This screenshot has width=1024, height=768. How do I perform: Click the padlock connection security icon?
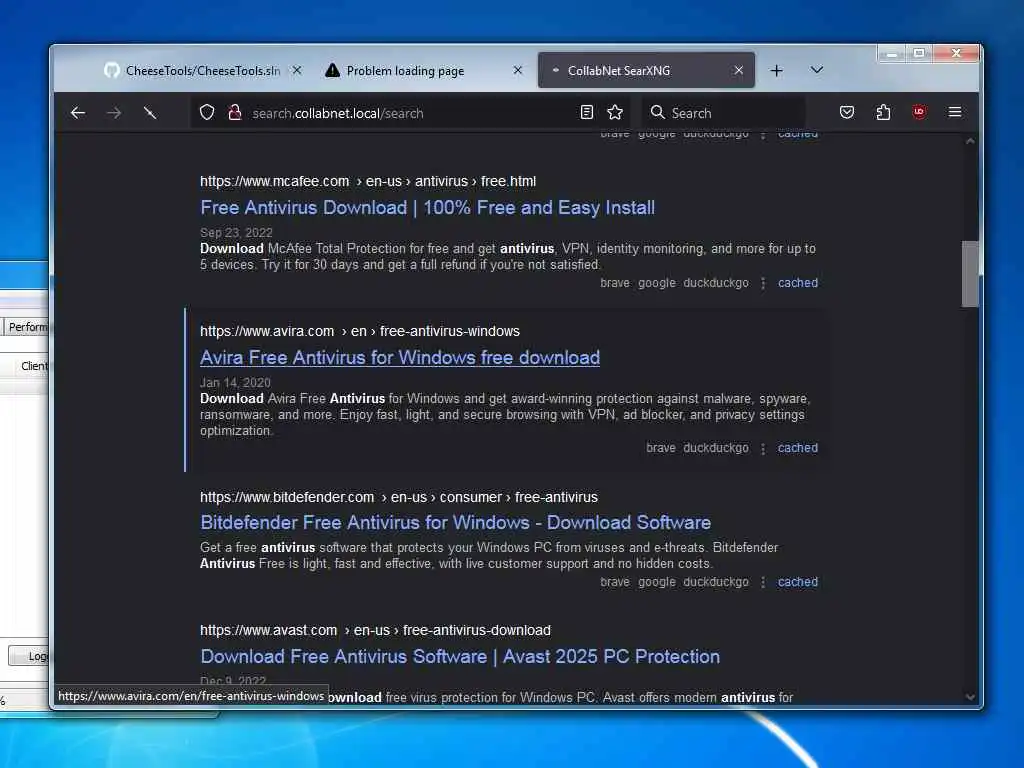point(234,112)
